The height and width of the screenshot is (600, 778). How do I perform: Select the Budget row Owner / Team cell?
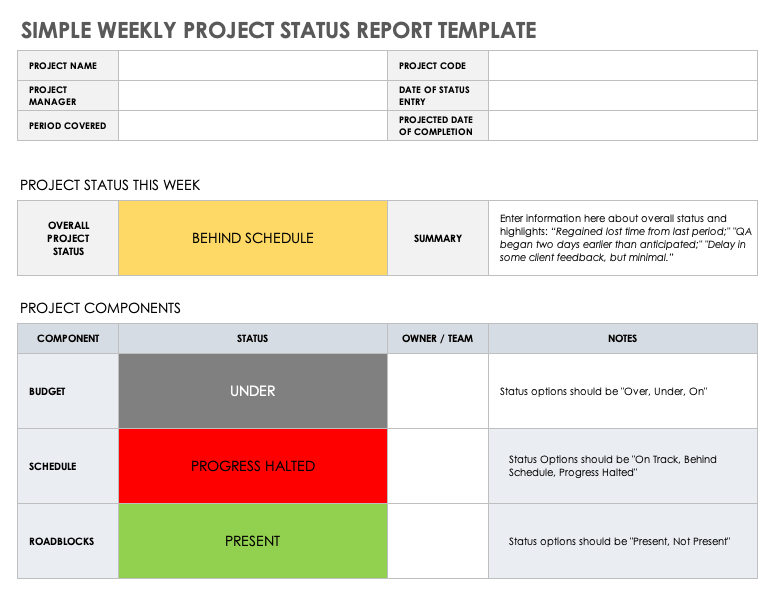437,391
